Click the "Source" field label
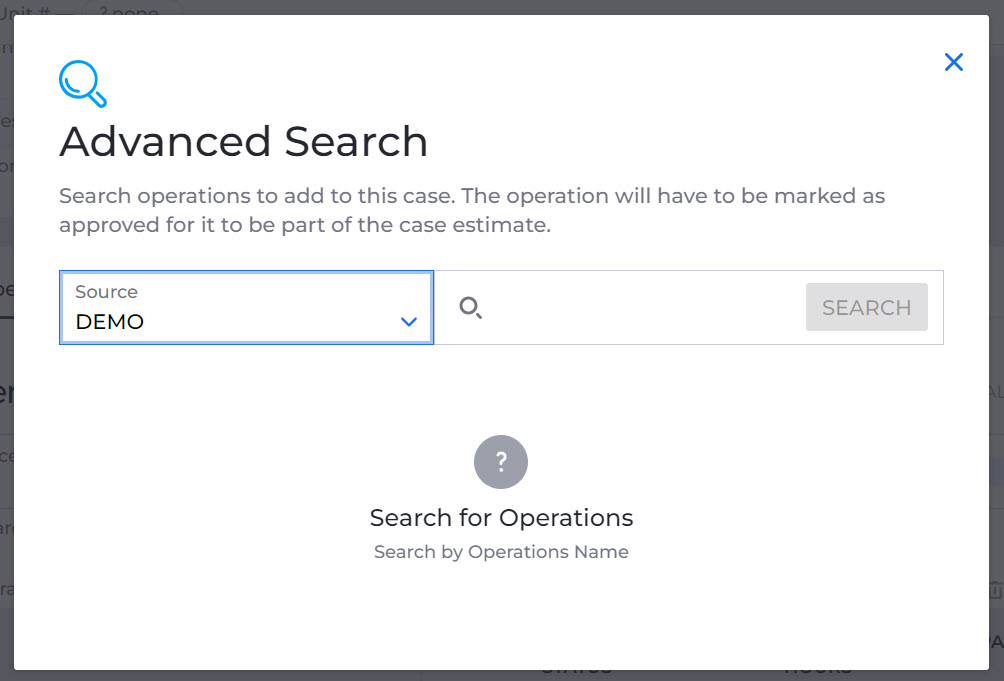The image size is (1004, 681). pos(106,292)
